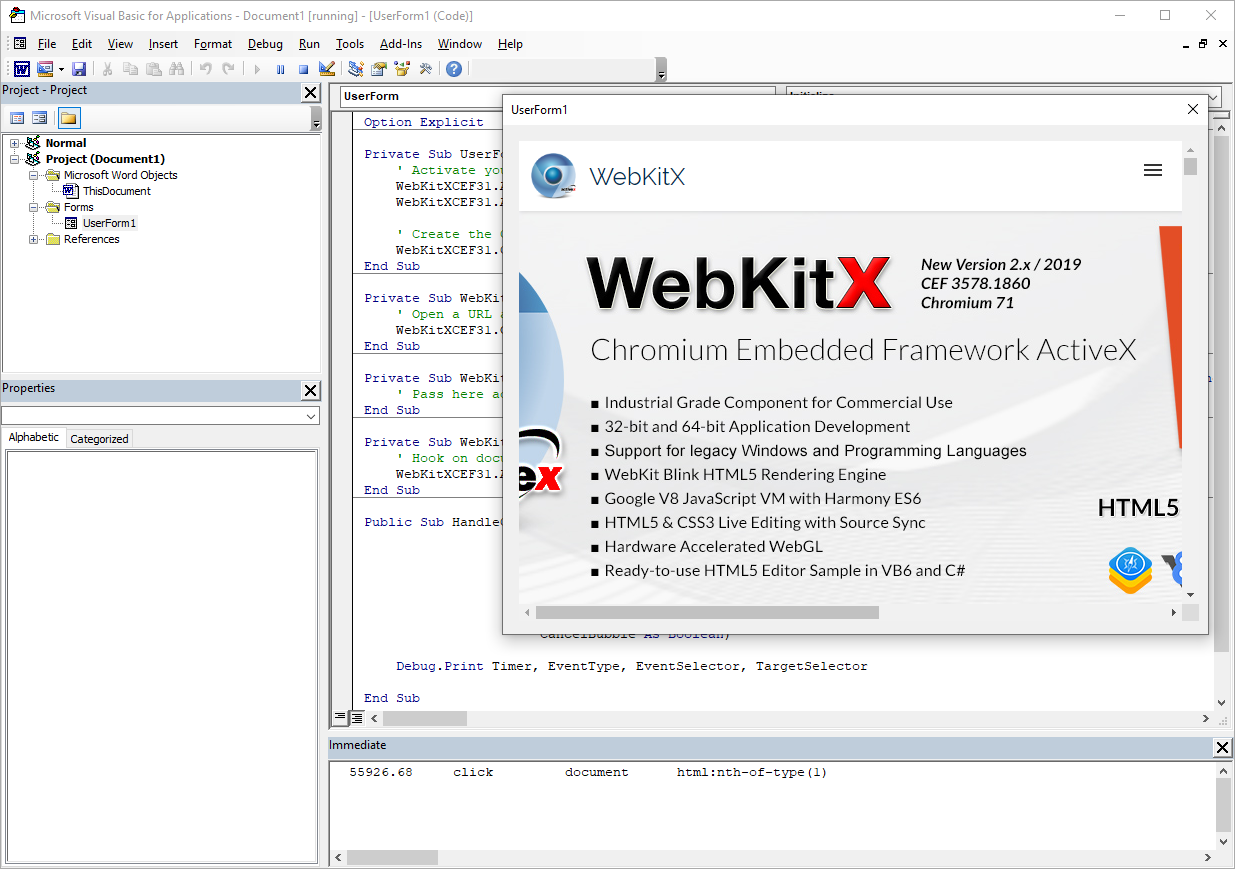Click the code window horizontal scrollbar thumb
Viewport: 1235px width, 869px height.
(x=425, y=718)
